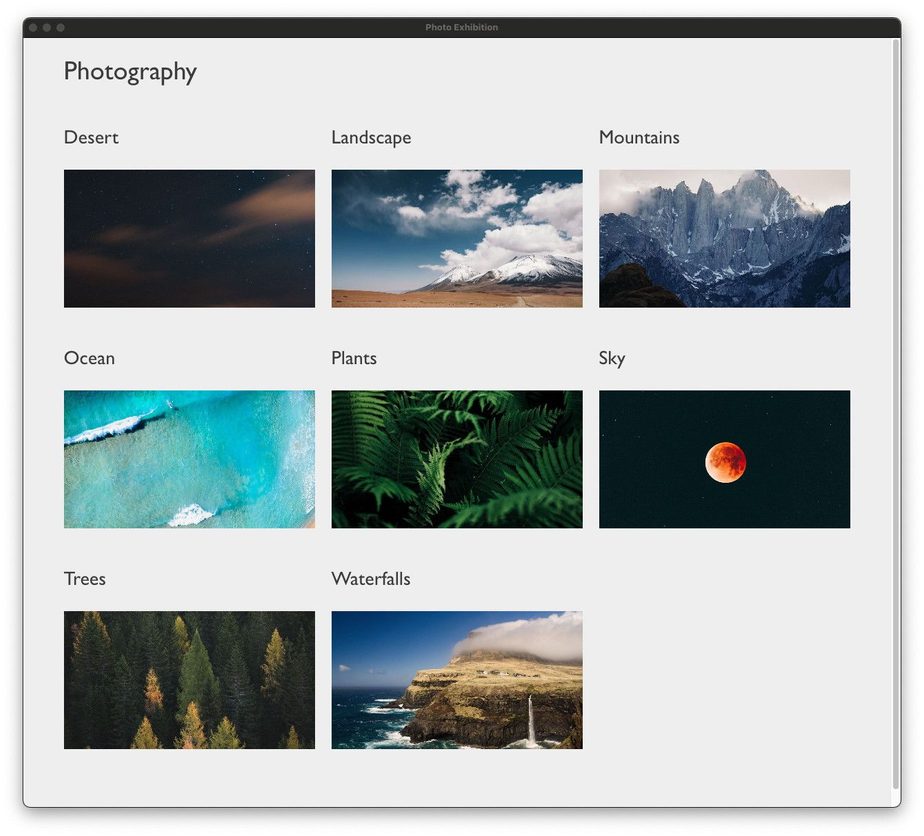
Task: Click the Ocean category label
Action: point(89,359)
